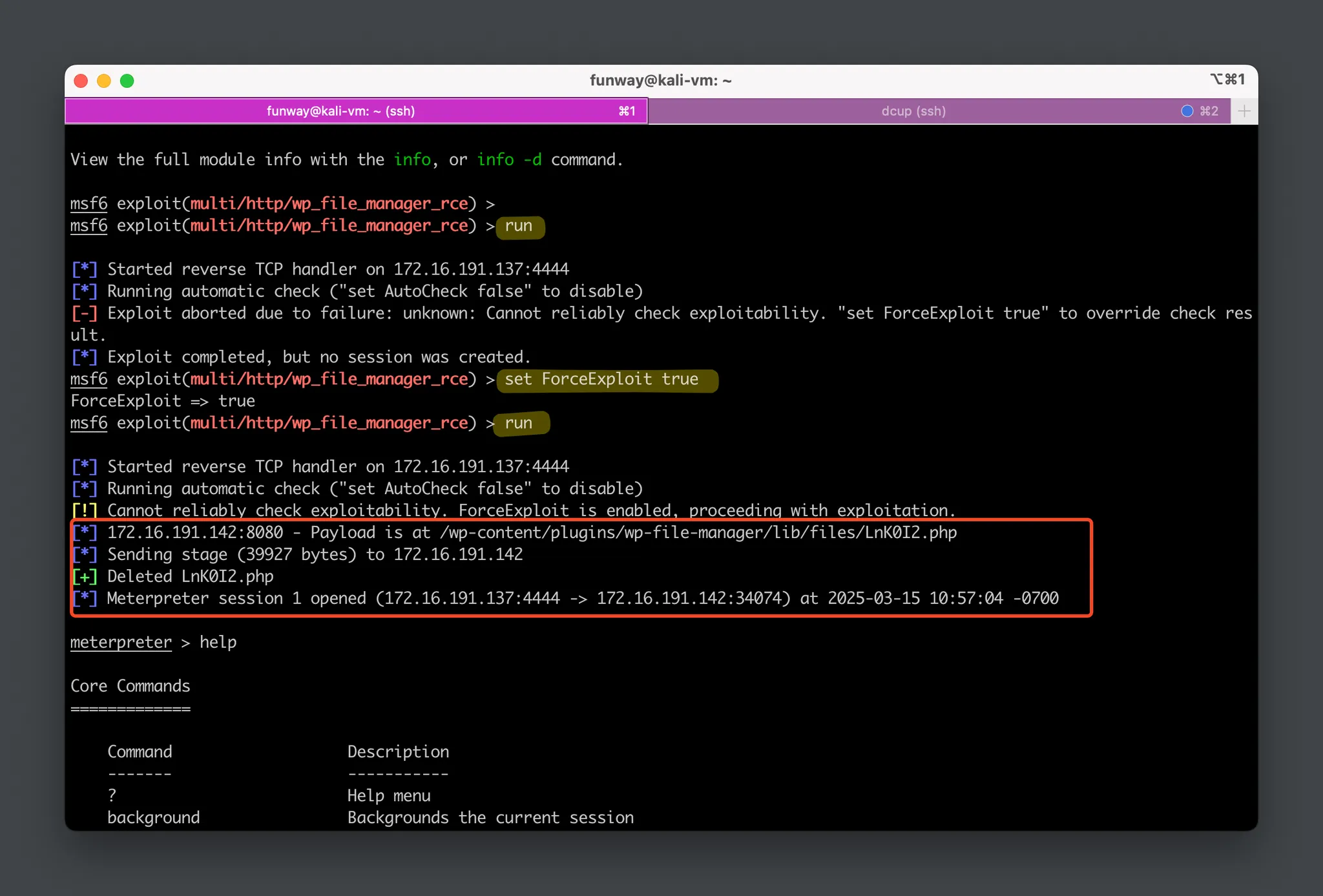Click the highlighted 'set ForceExploit true' command
The image size is (1323, 896).
tap(601, 379)
